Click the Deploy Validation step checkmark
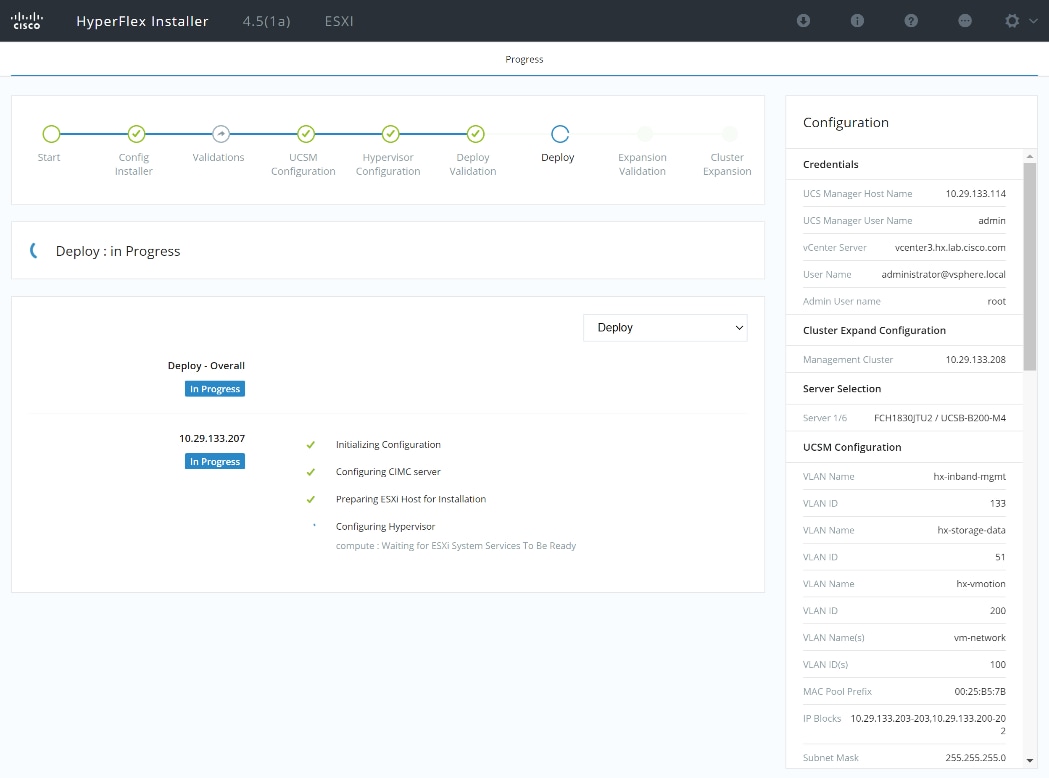This screenshot has width=1049, height=778. tap(476, 134)
